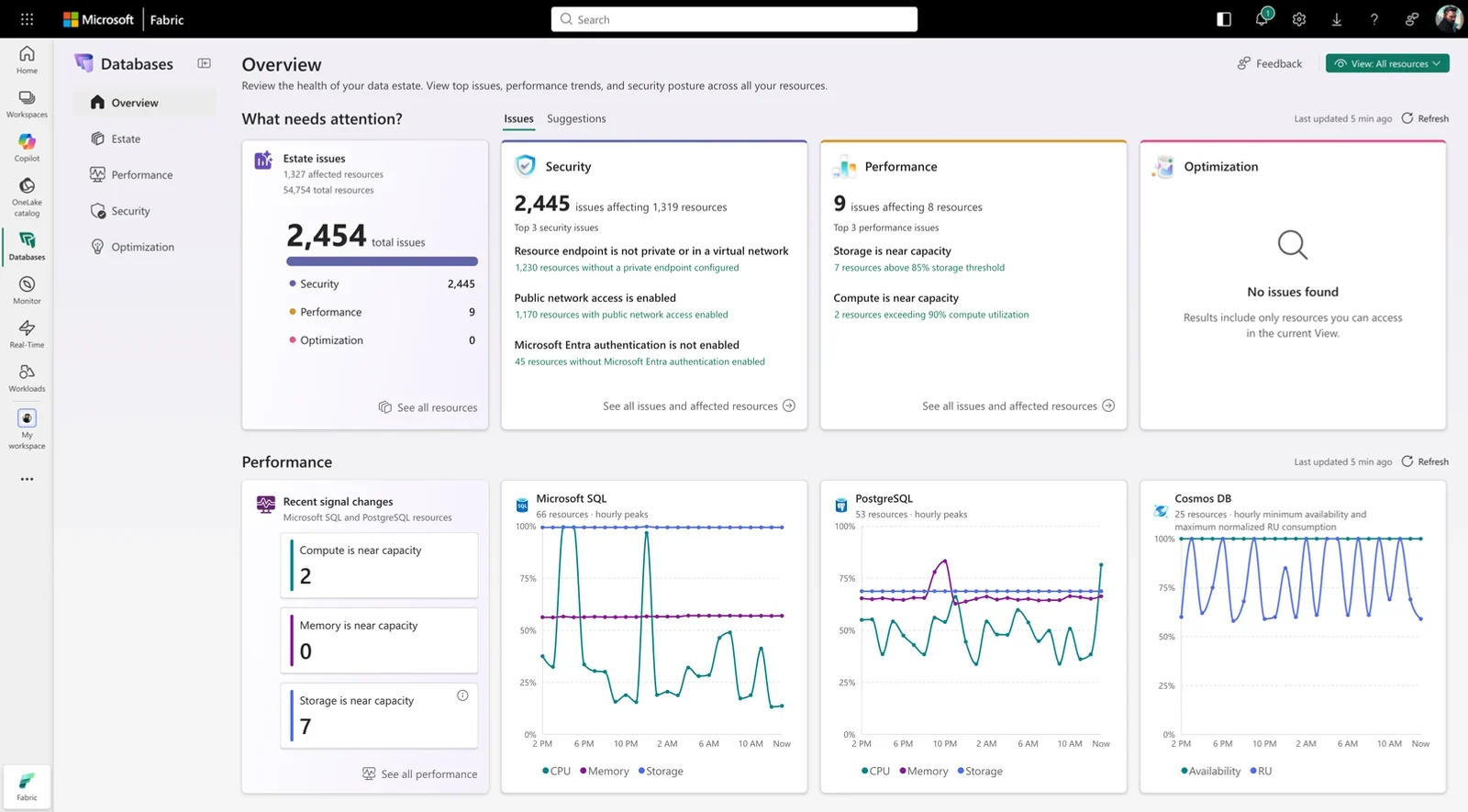This screenshot has width=1468, height=812.
Task: Open the user profile avatar
Action: pos(1449,18)
